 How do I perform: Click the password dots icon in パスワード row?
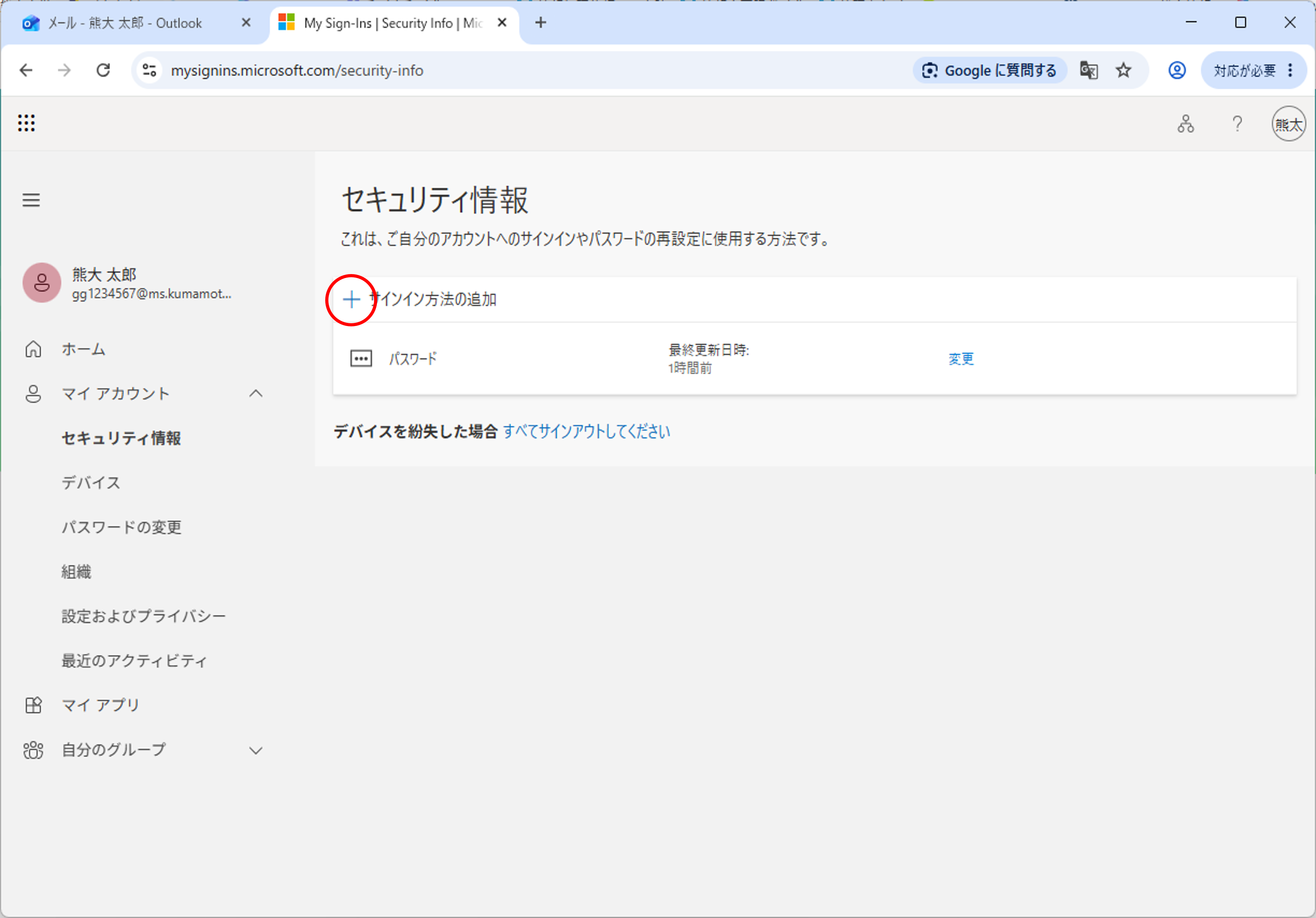coord(361,359)
